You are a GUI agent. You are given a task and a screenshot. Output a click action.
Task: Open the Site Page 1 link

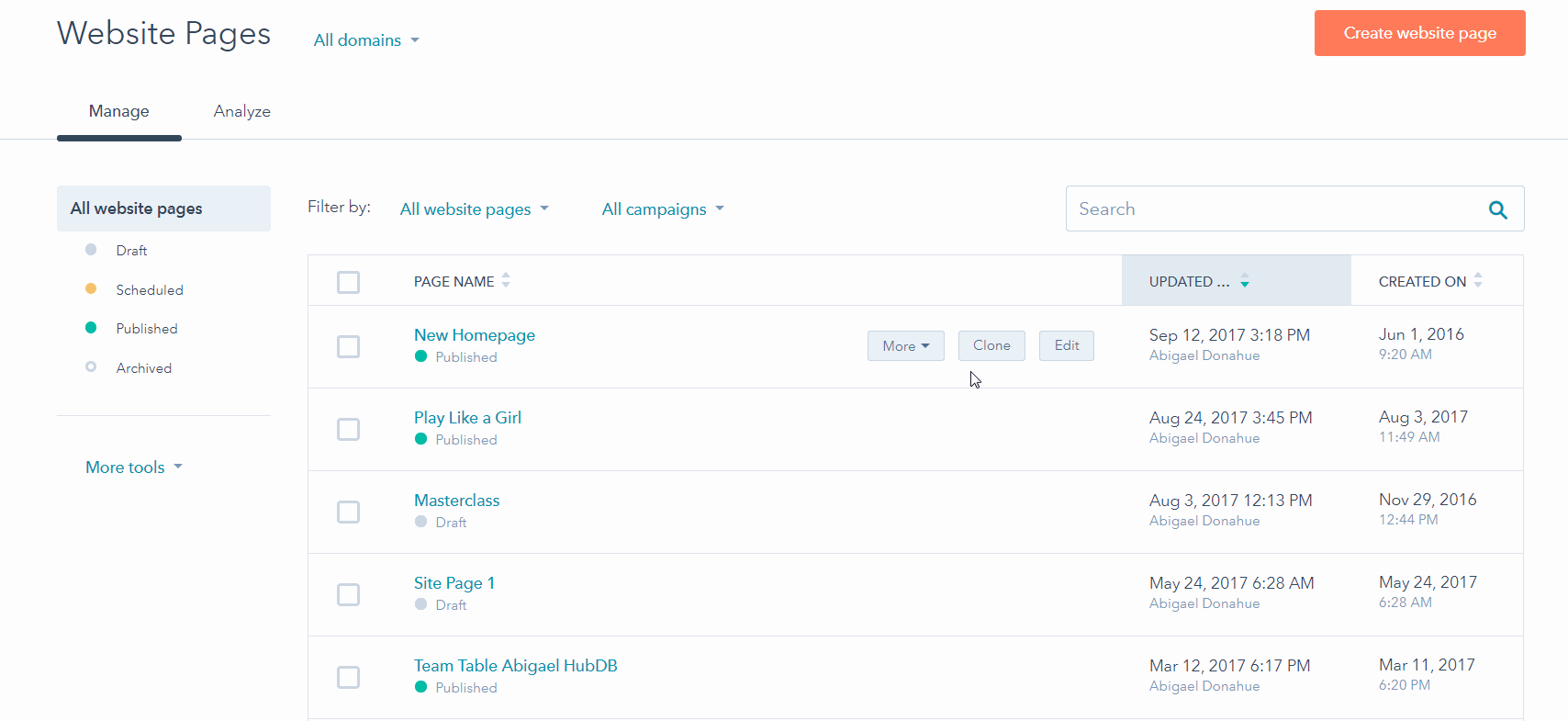point(454,583)
